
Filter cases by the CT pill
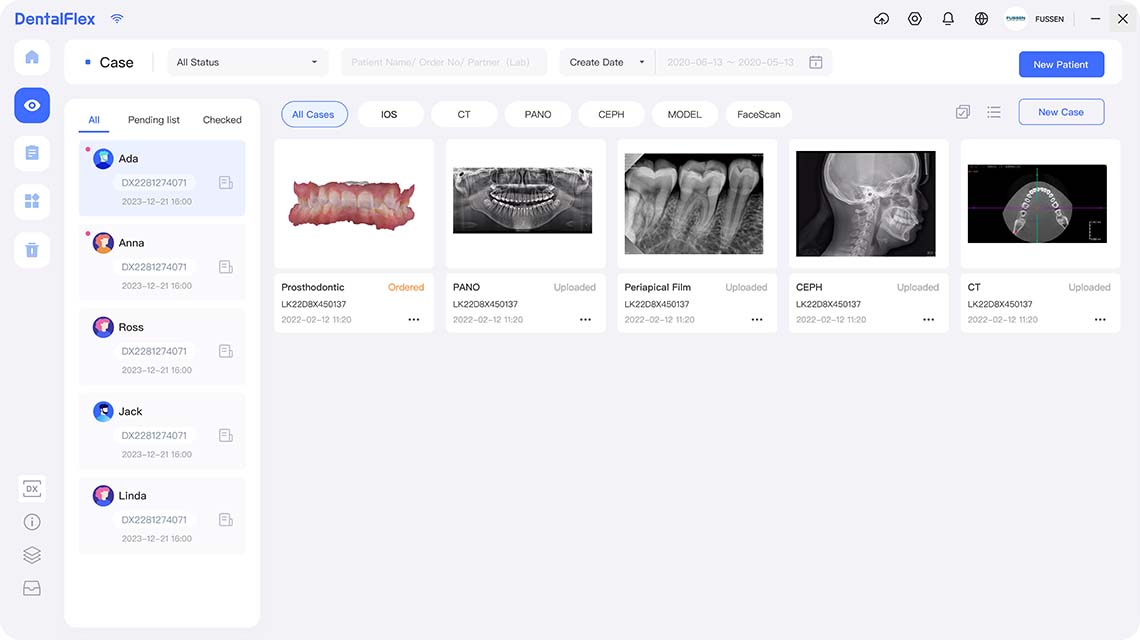[x=464, y=114]
